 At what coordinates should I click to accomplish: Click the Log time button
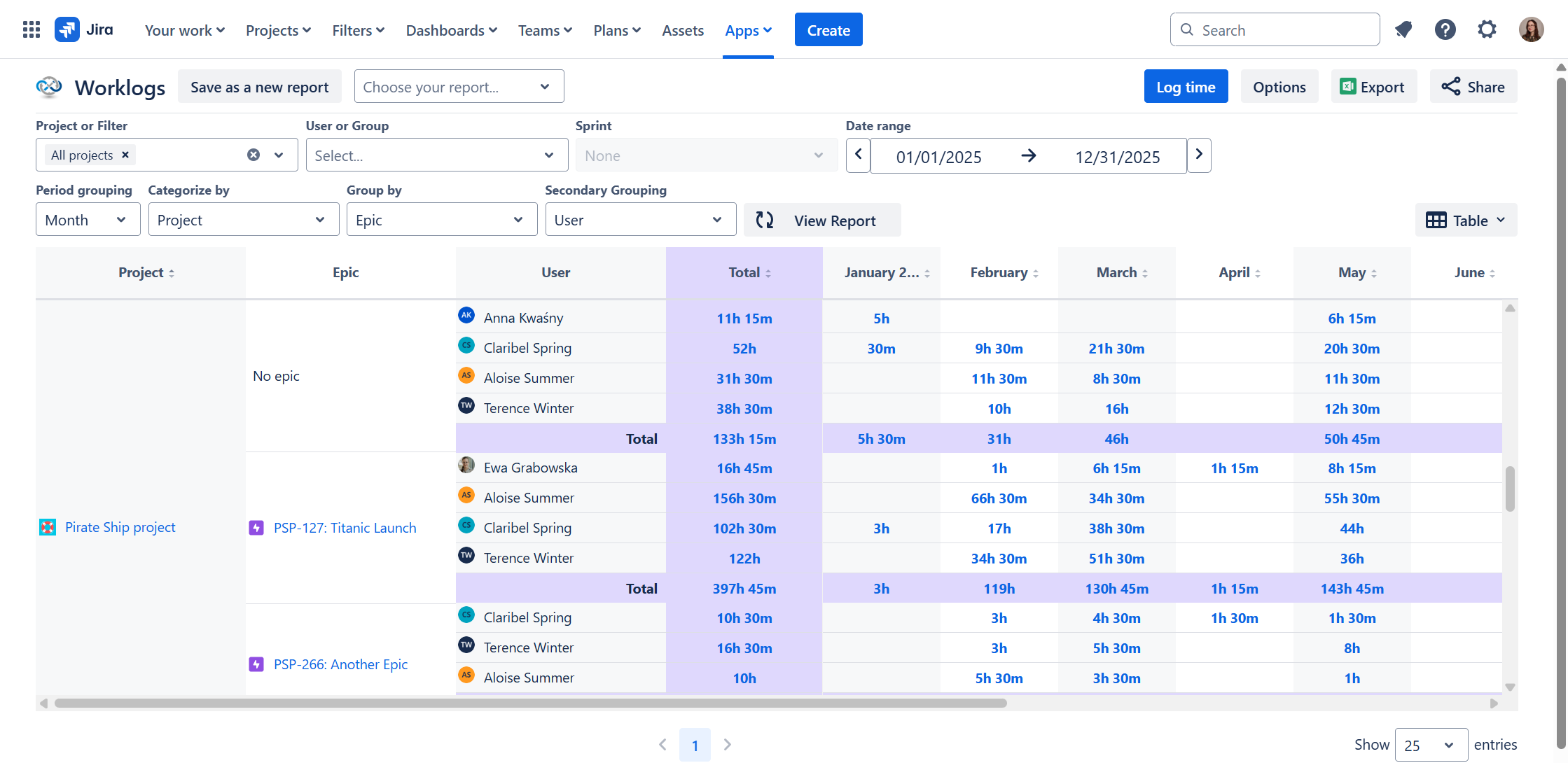click(1186, 87)
